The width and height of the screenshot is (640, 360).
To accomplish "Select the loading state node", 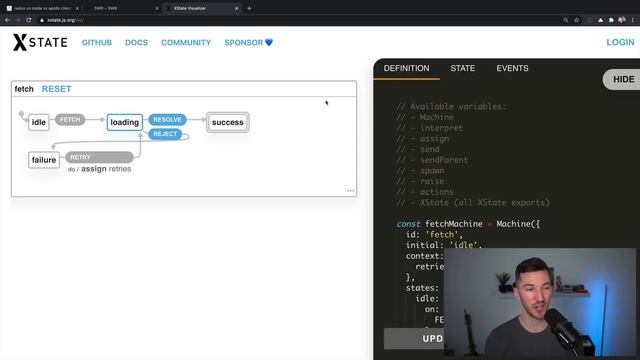I will [124, 122].
